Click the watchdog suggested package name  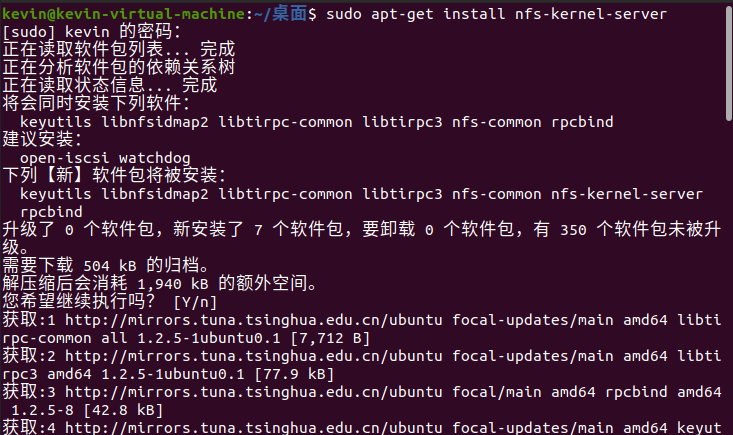[154, 158]
